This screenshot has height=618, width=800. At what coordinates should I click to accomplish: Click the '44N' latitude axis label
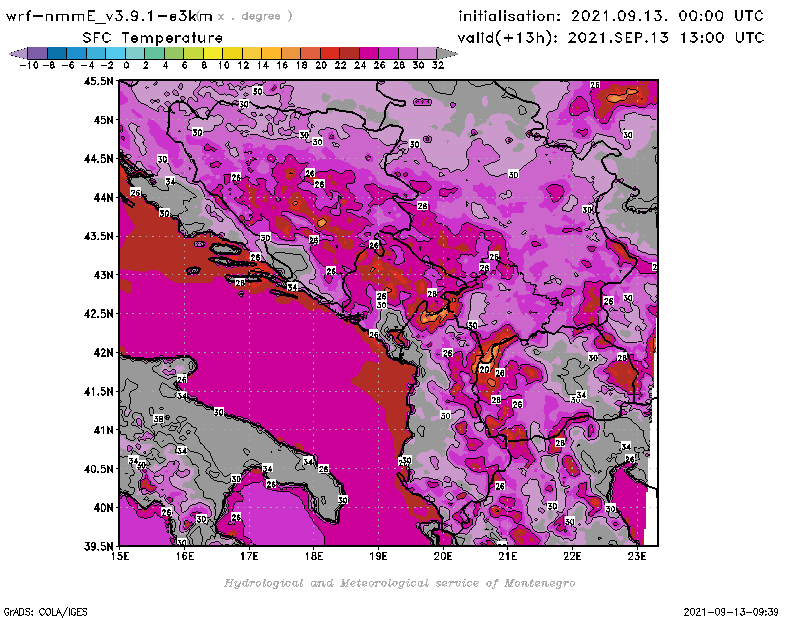[104, 197]
